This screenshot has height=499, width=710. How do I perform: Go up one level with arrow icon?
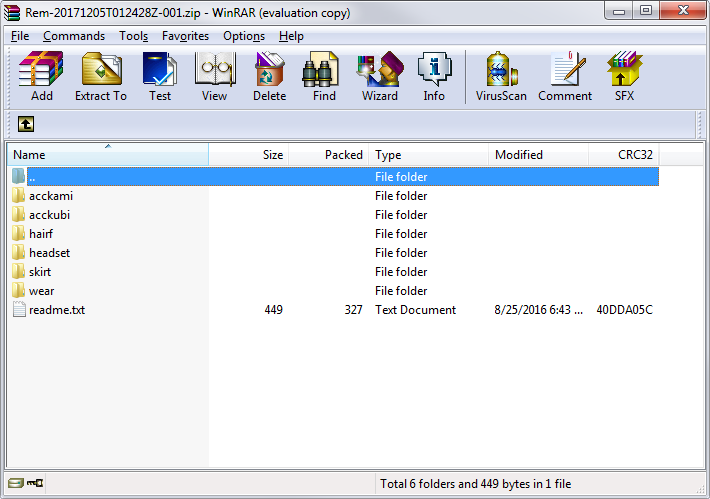coord(26,124)
